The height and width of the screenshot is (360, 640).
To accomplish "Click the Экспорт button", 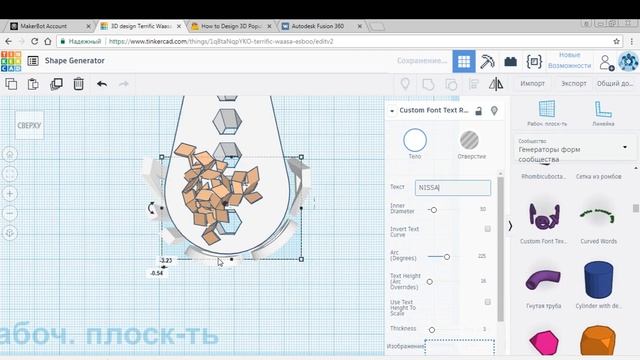I will point(573,84).
